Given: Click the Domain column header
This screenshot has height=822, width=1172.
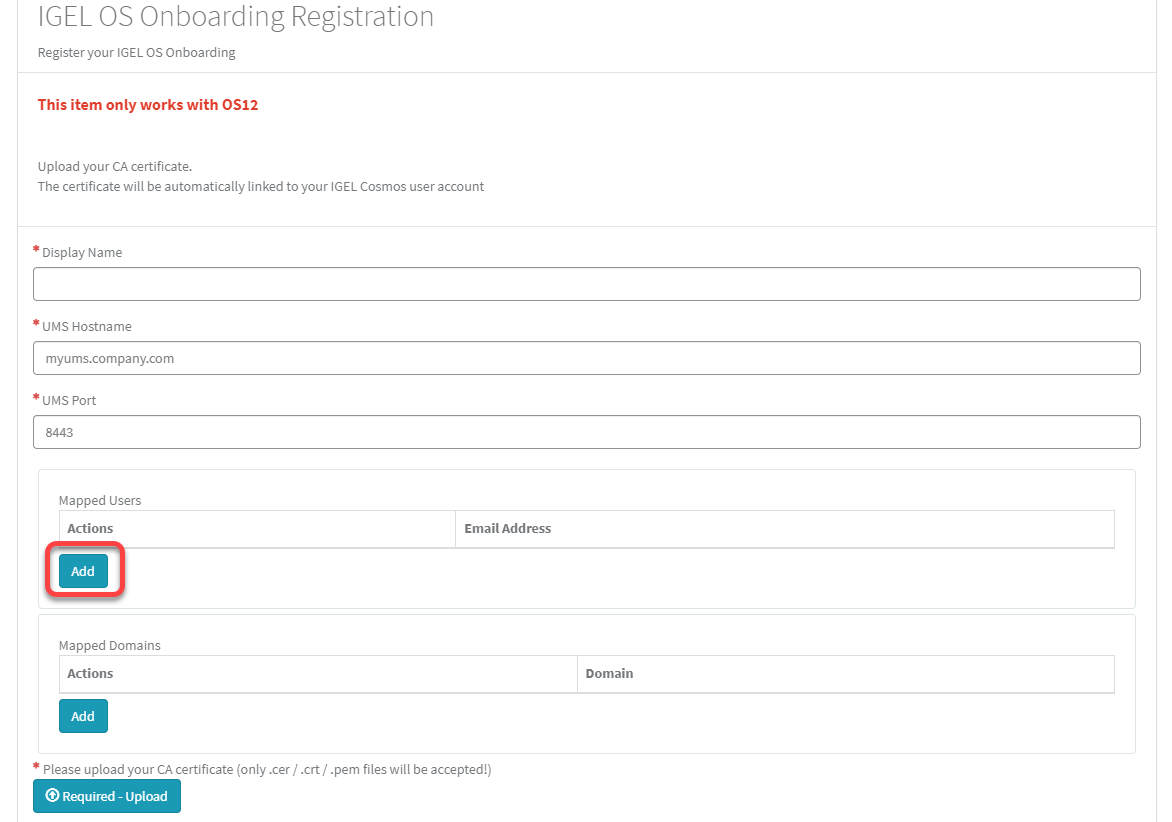Looking at the screenshot, I should (609, 673).
